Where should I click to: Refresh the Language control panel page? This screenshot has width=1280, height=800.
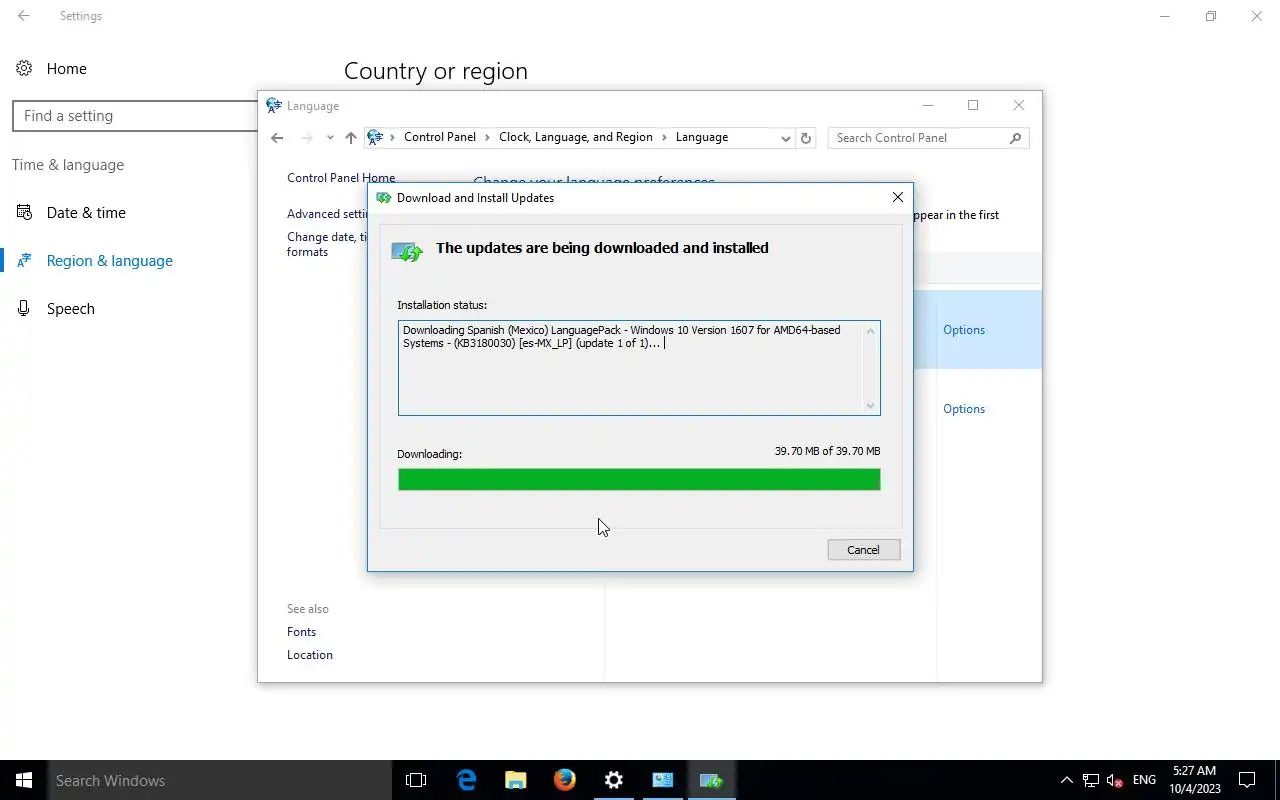pos(806,138)
